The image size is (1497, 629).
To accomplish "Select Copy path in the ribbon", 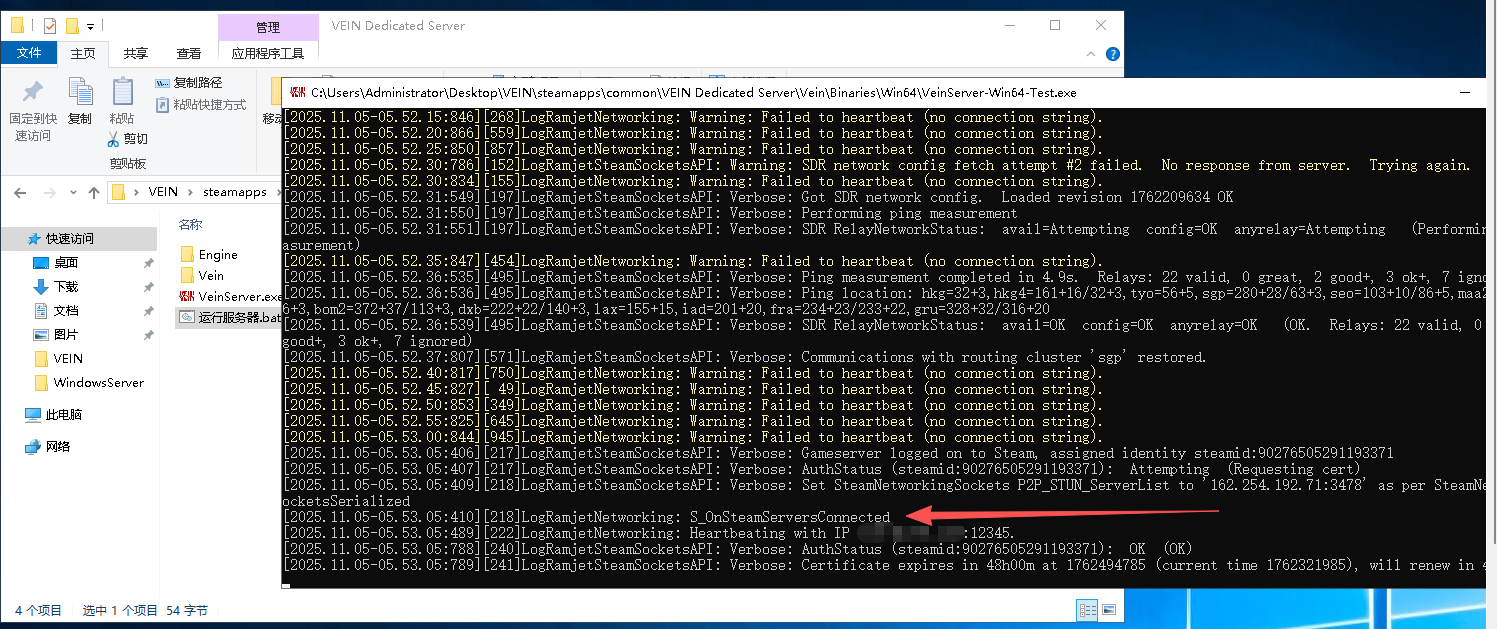I will click(x=189, y=83).
